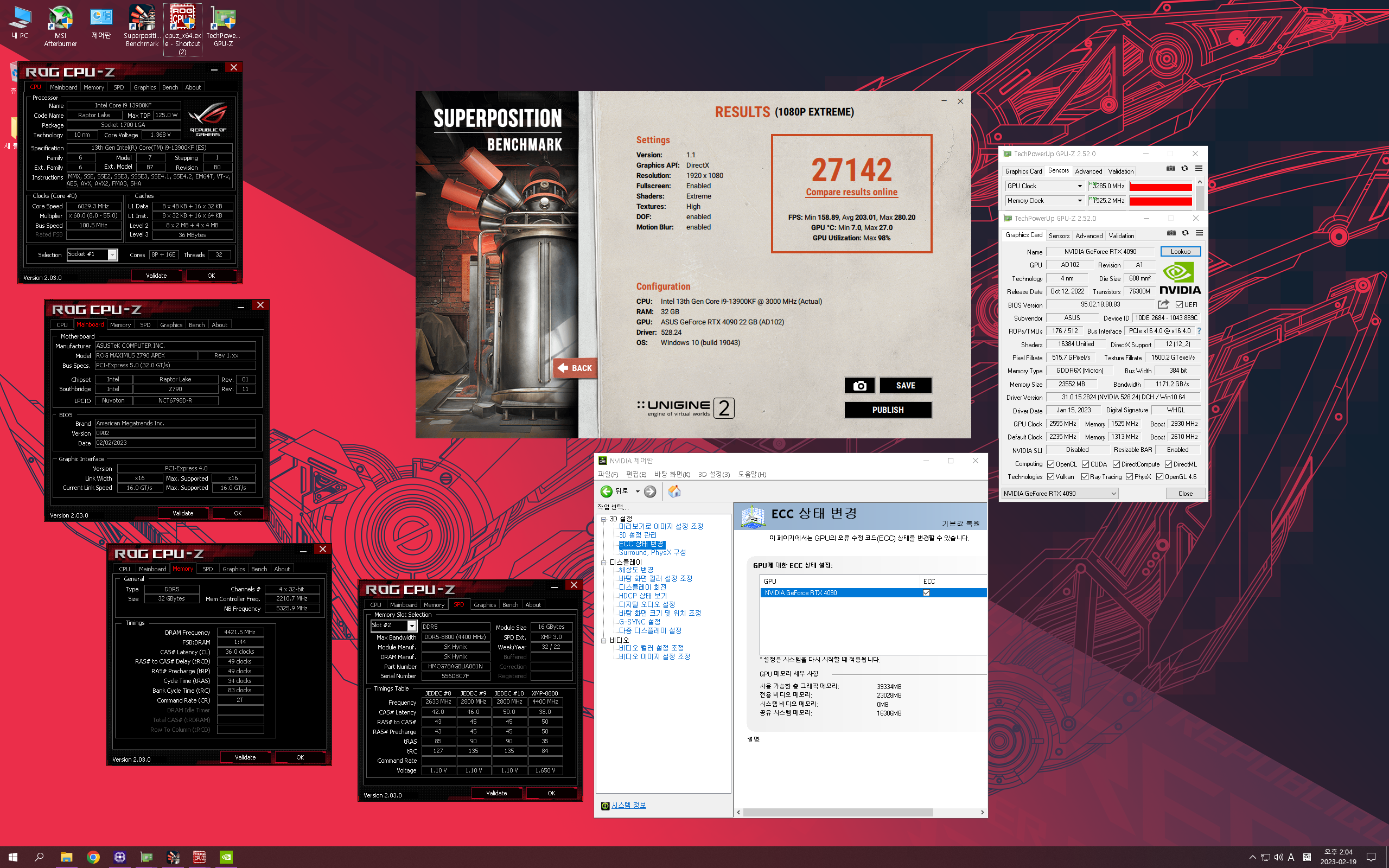Click forward arrow in NVIDIA control panel
The height and width of the screenshot is (868, 1389).
[x=649, y=492]
